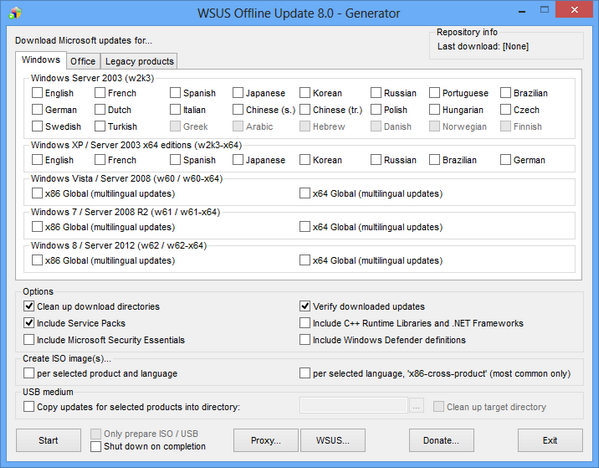
Task: Tick x86 Global for Windows 8
Action: (37, 260)
